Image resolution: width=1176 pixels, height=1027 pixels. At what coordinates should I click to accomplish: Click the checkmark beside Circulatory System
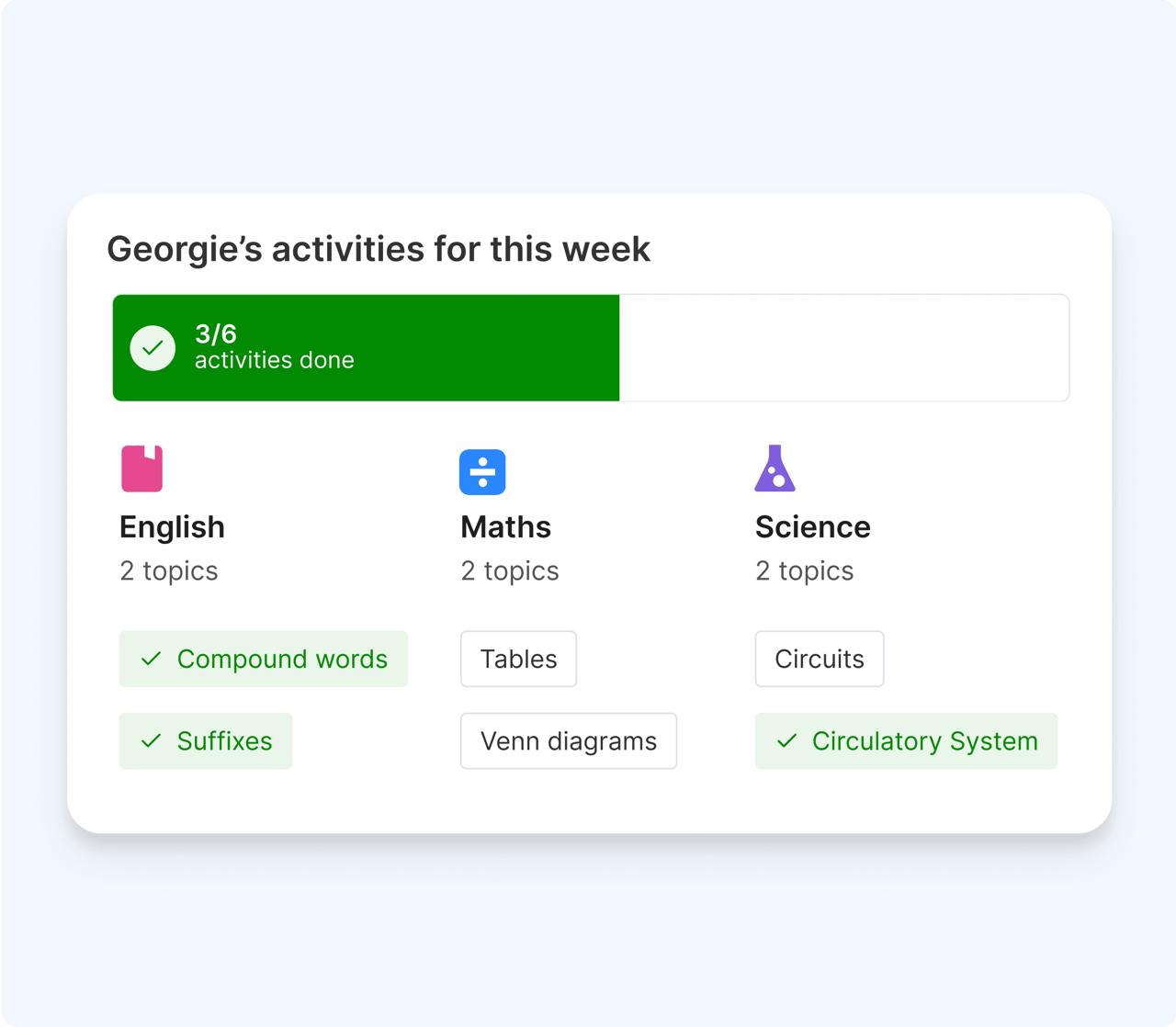(x=786, y=740)
